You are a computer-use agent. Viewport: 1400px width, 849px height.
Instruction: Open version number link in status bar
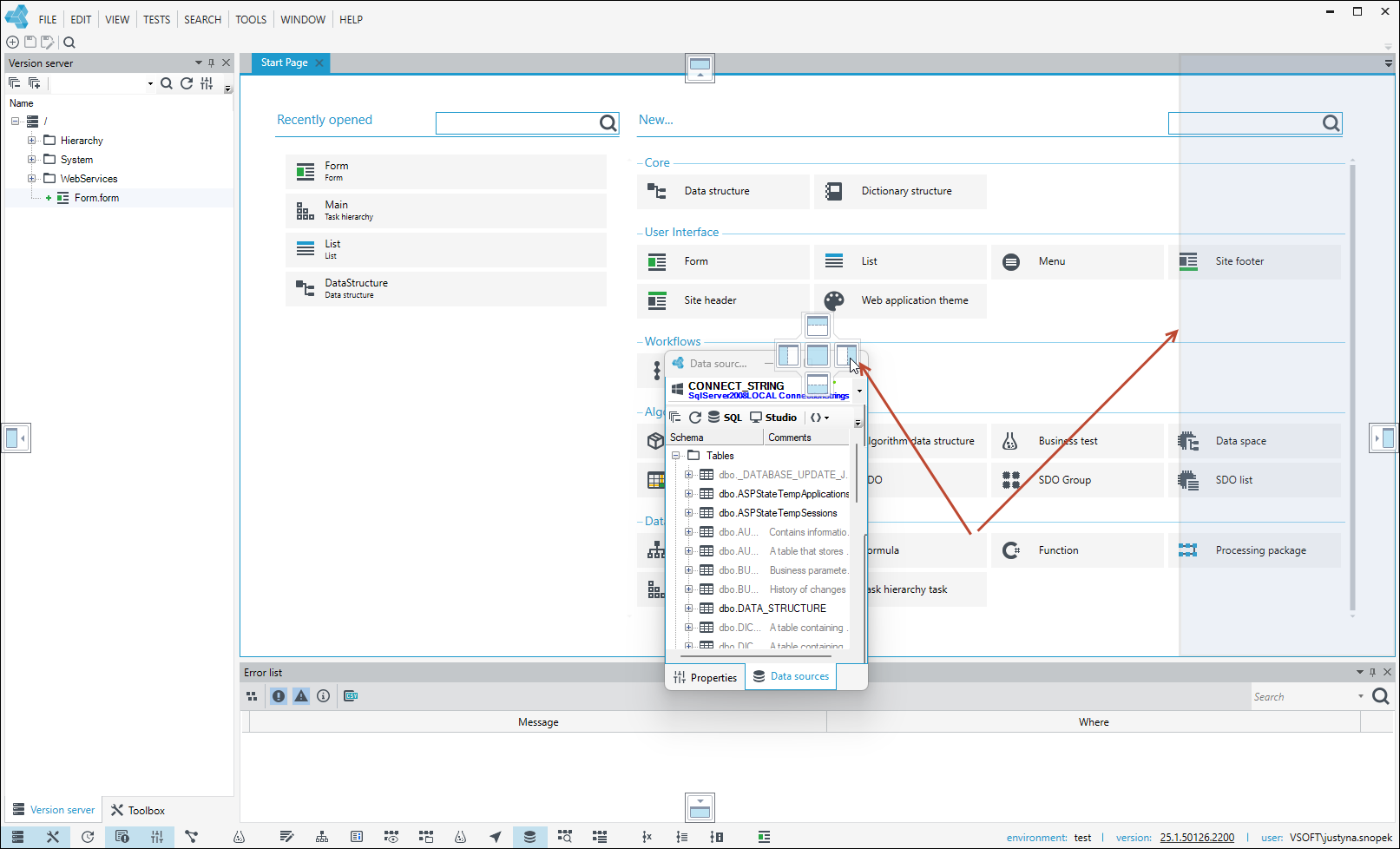click(x=1197, y=838)
